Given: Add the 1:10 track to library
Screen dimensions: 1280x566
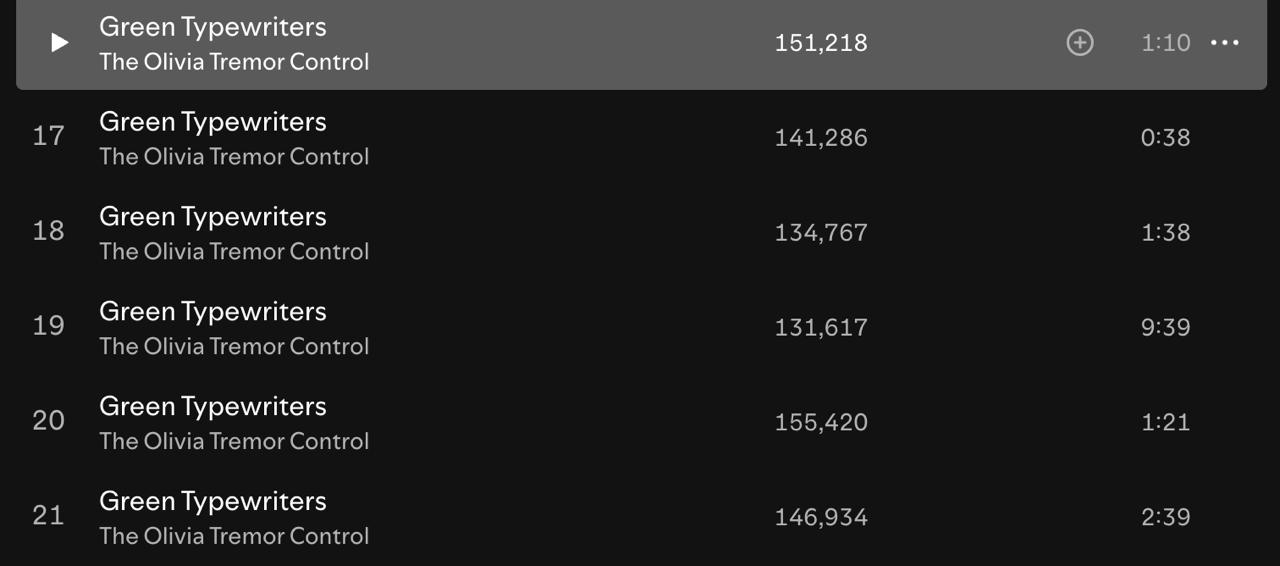Looking at the screenshot, I should pos(1080,42).
